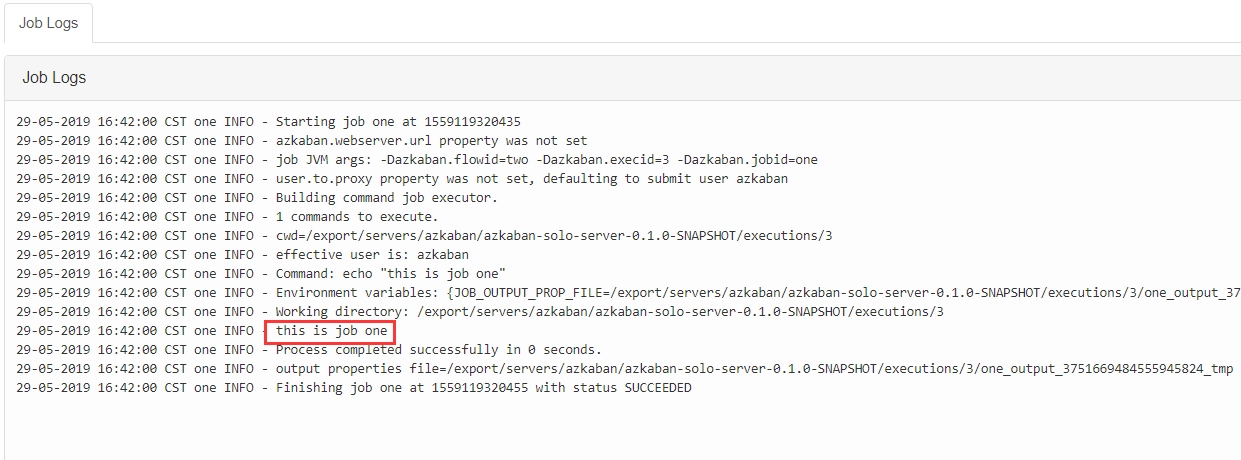Click the 'user.to.proxy property' log line
This screenshot has width=1241, height=460.
pyautogui.click(x=402, y=179)
